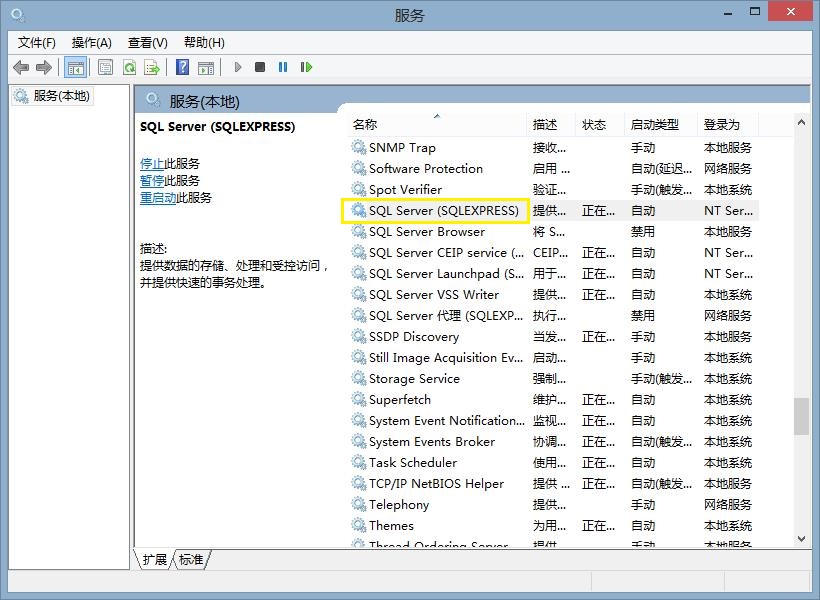This screenshot has height=600, width=820.
Task: Select the Storage Service row
Action: coord(554,379)
